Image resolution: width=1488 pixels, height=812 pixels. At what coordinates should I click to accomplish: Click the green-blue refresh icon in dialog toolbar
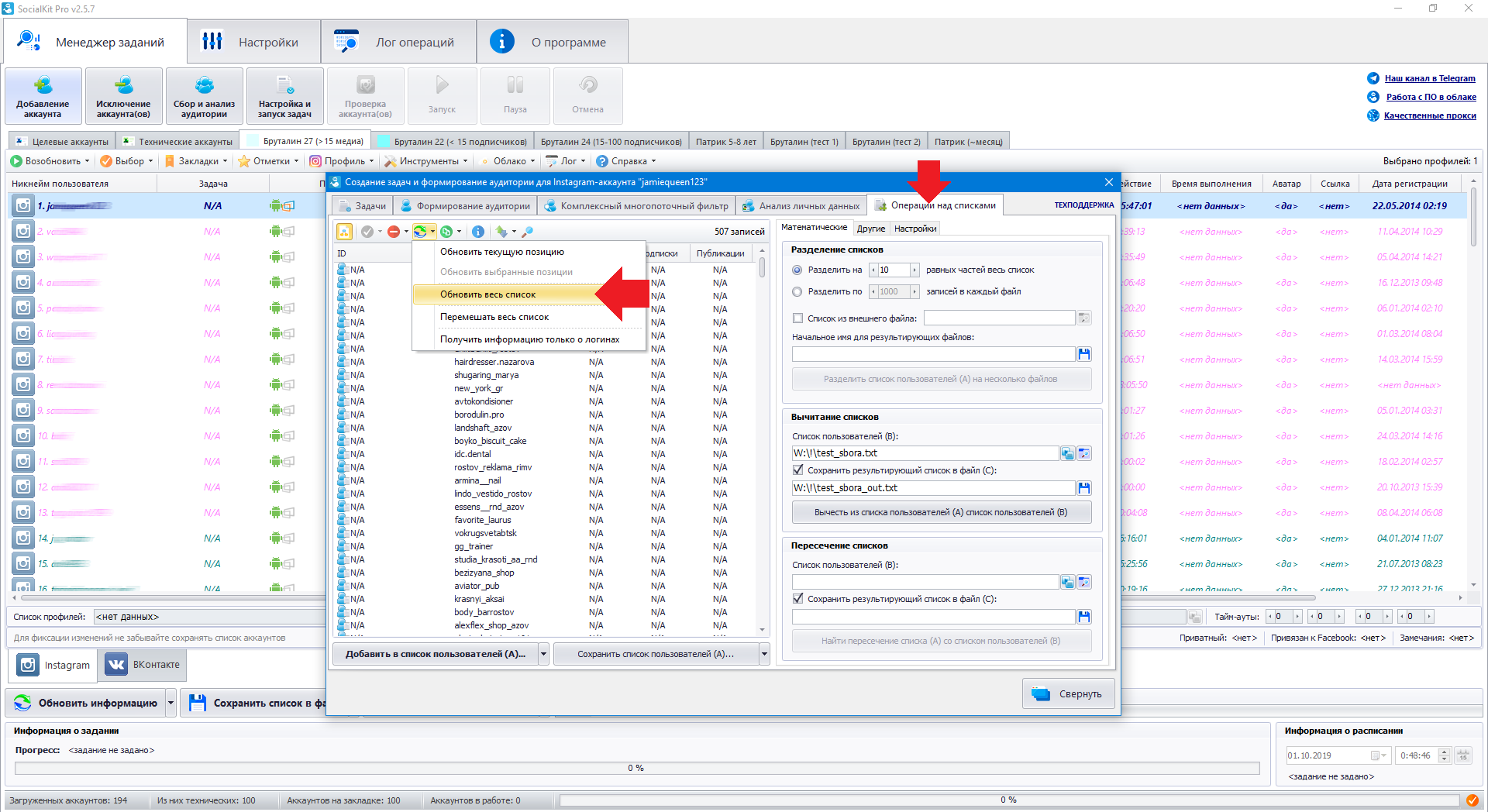[420, 232]
